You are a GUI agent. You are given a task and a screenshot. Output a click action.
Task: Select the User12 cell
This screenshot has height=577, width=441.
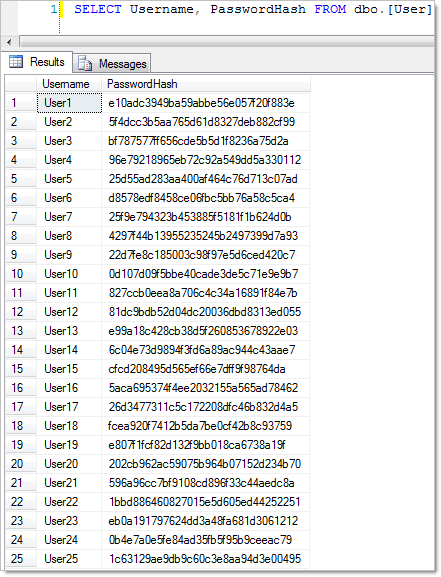pos(69,312)
